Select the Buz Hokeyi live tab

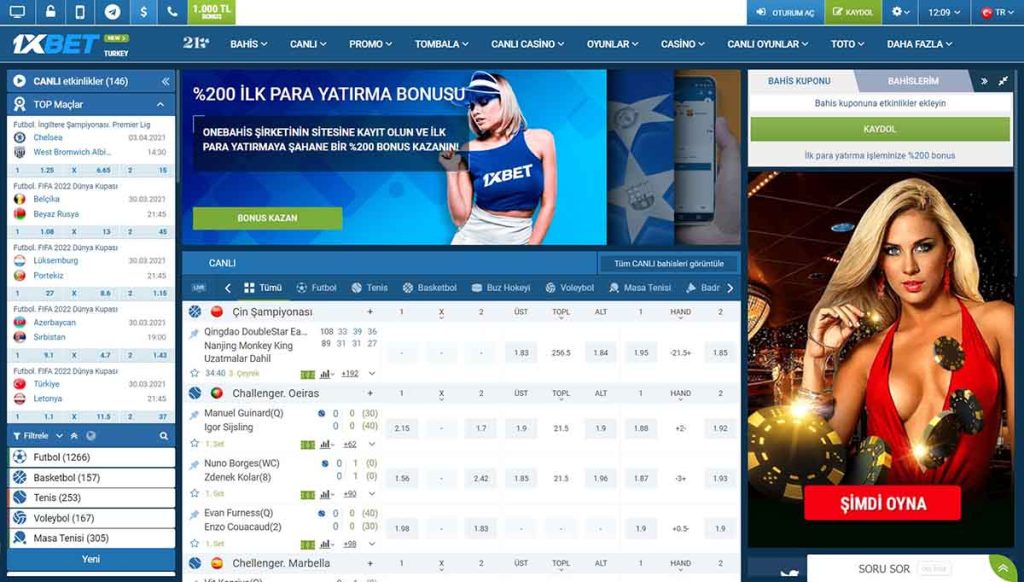[x=500, y=287]
